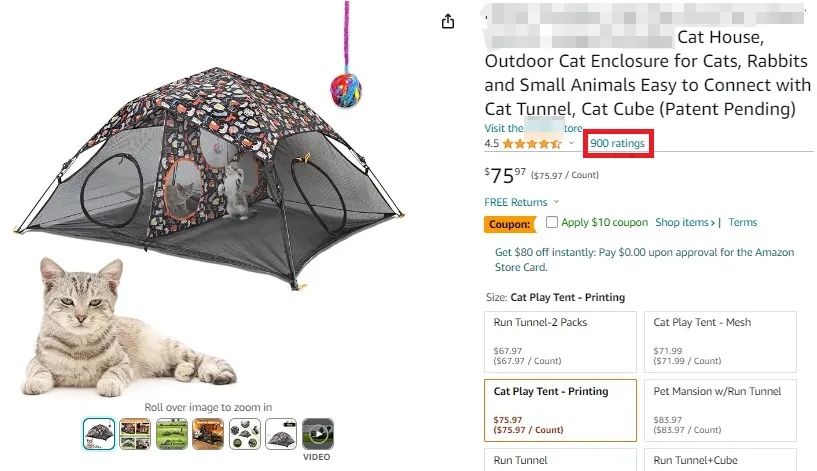Click the 4.5 star rating icons
817x471 pixels.
pos(532,144)
